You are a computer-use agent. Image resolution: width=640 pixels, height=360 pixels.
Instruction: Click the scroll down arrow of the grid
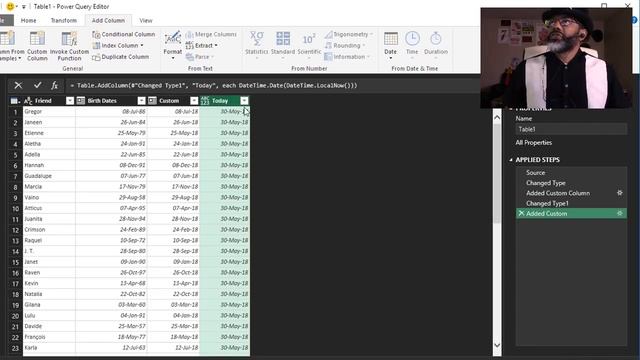[x=497, y=345]
